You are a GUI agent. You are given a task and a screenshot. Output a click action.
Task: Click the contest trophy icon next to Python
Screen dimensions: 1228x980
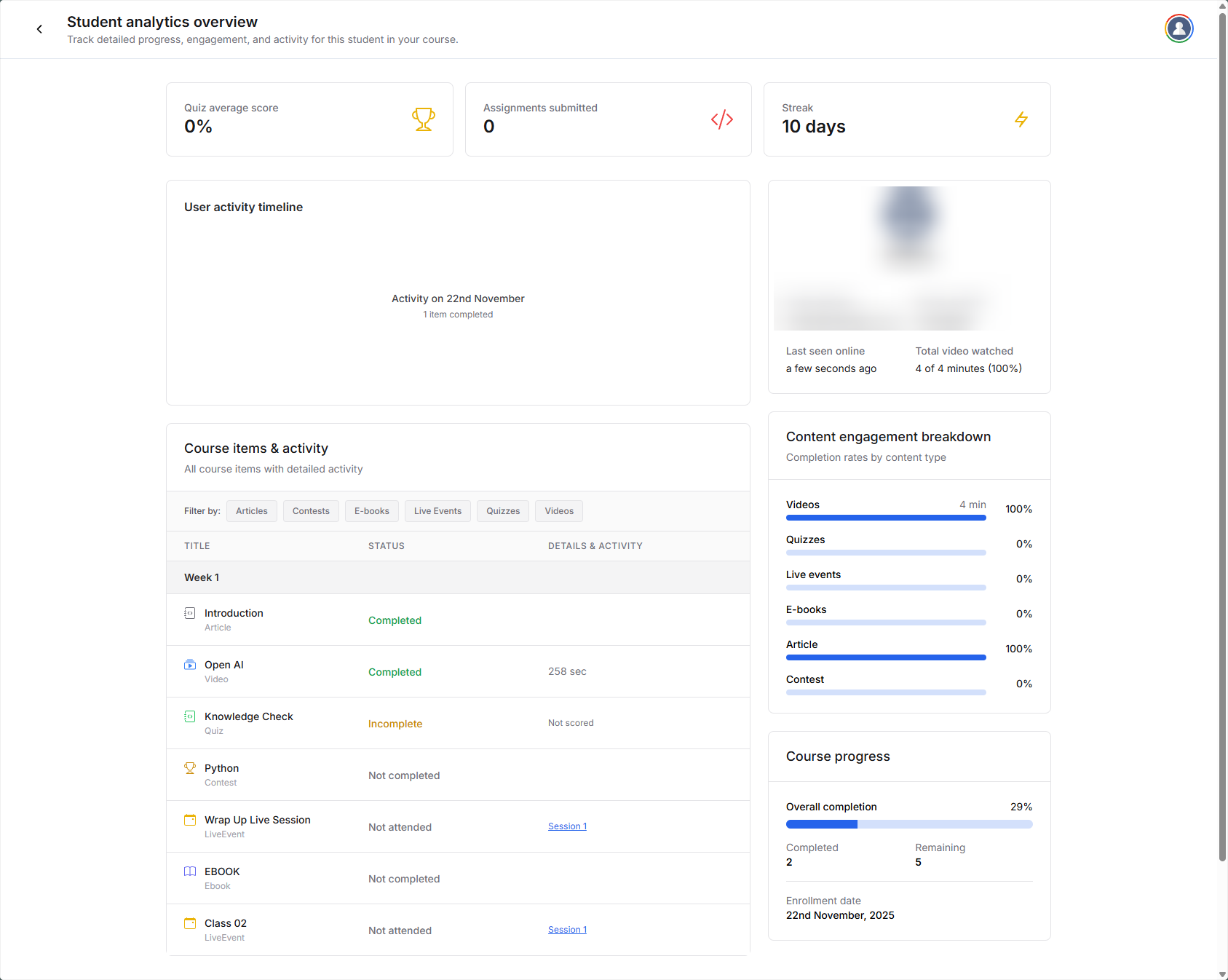point(190,768)
